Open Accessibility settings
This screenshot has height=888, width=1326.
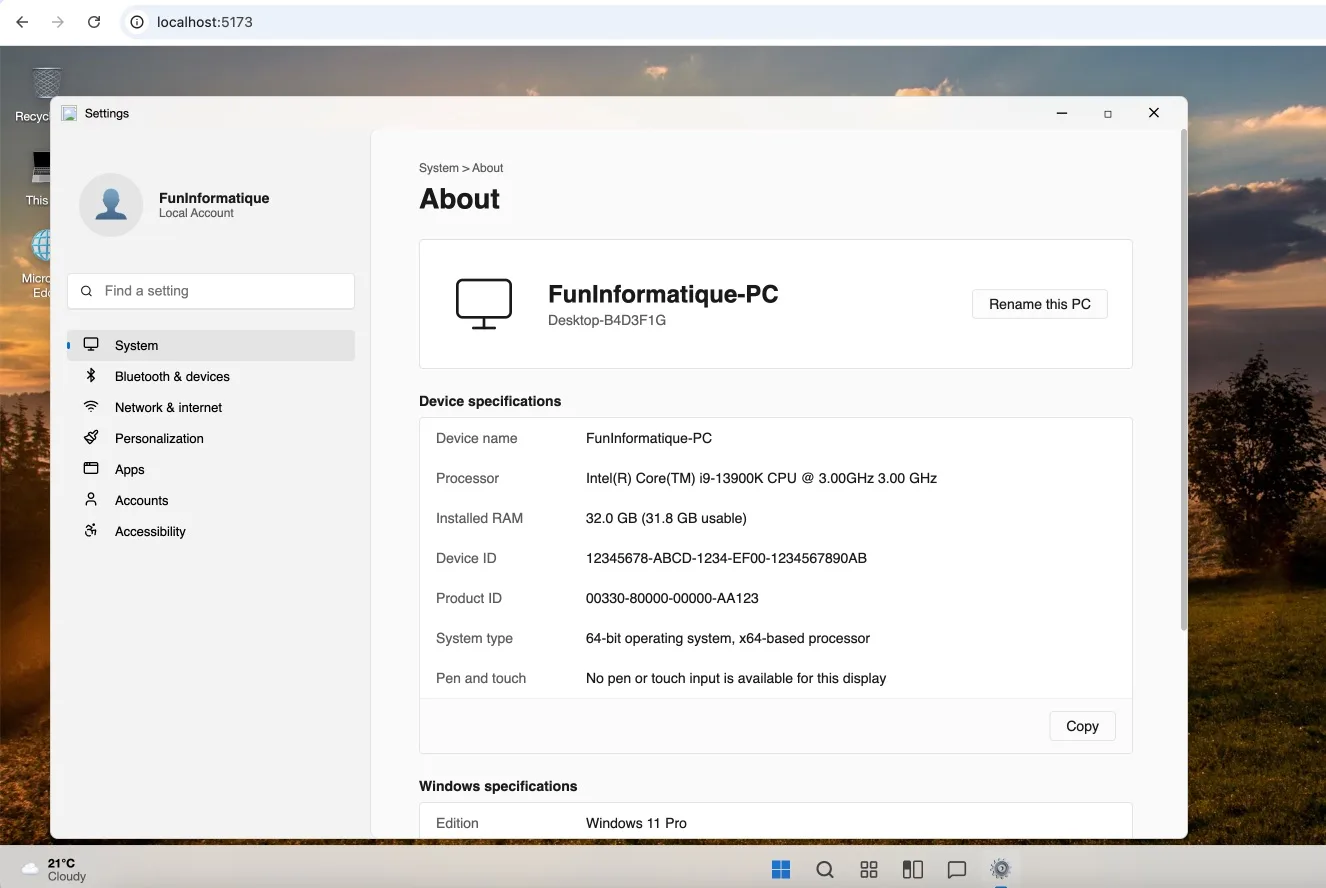pyautogui.click(x=150, y=531)
